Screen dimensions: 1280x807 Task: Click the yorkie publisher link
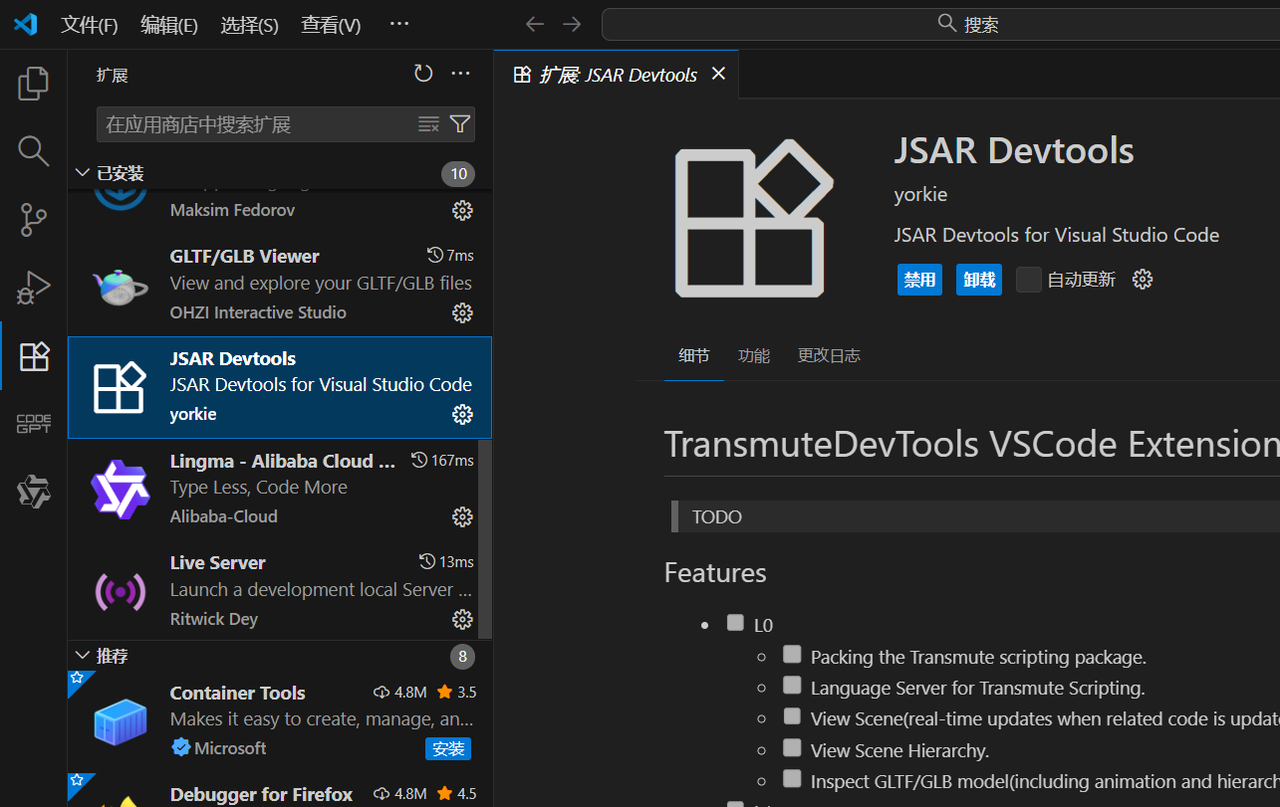[x=920, y=194]
